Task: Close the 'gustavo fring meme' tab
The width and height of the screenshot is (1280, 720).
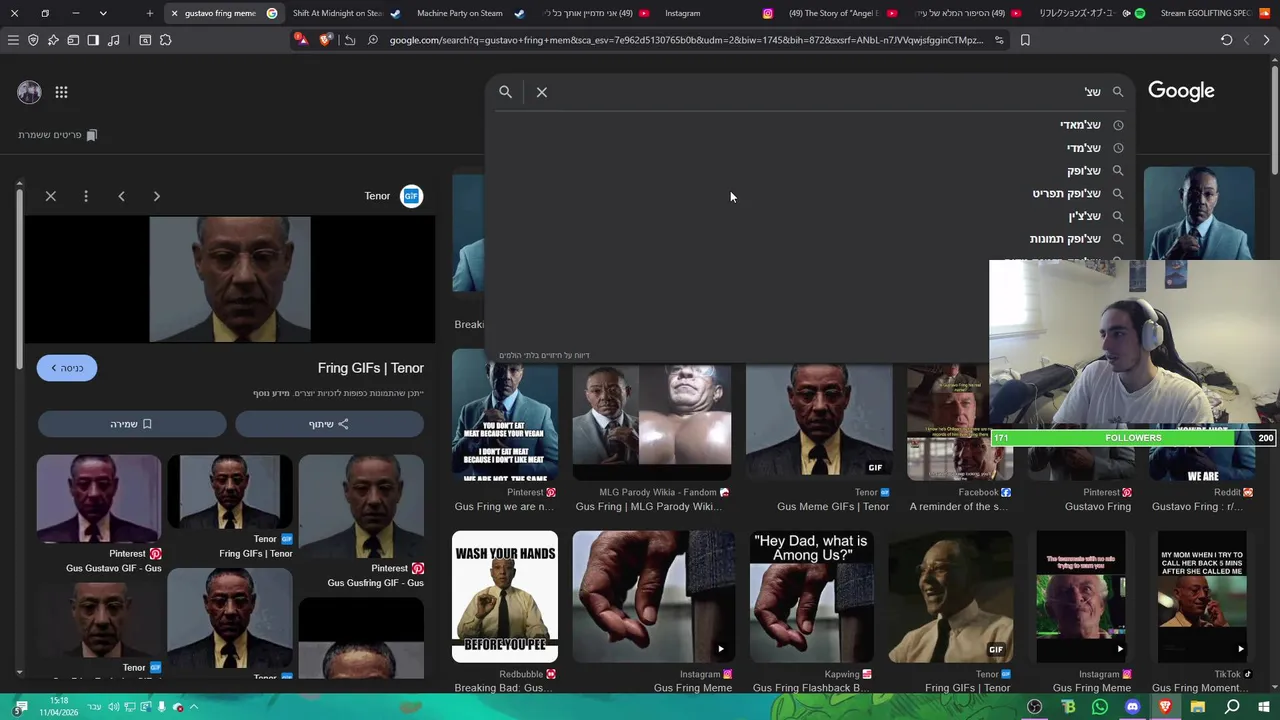Action: point(174,13)
